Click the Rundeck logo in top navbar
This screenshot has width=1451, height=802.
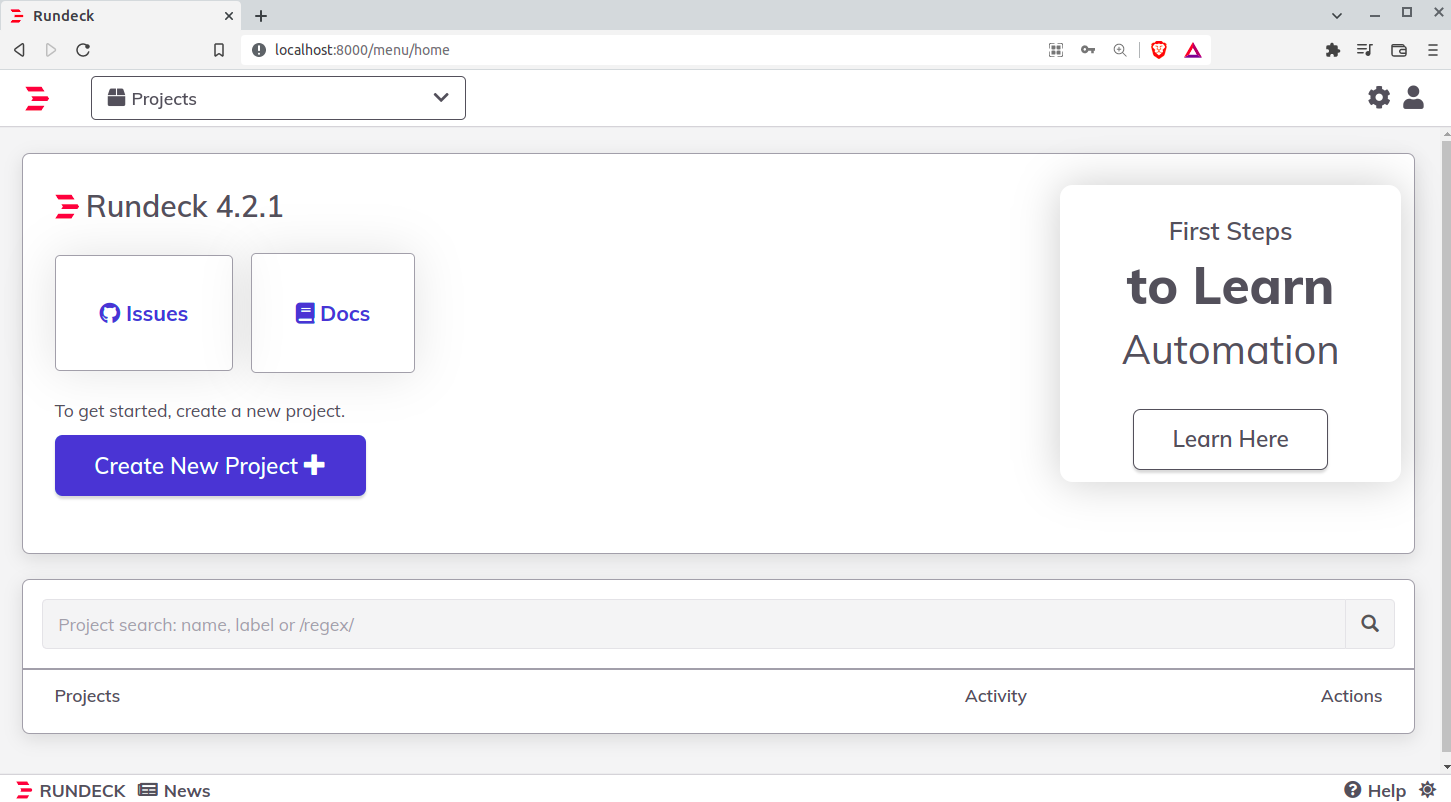[37, 98]
